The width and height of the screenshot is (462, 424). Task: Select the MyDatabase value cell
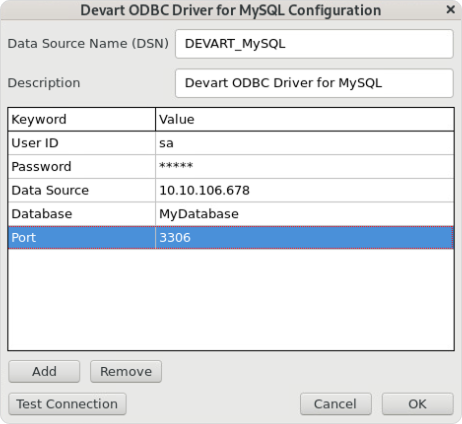[x=305, y=214]
